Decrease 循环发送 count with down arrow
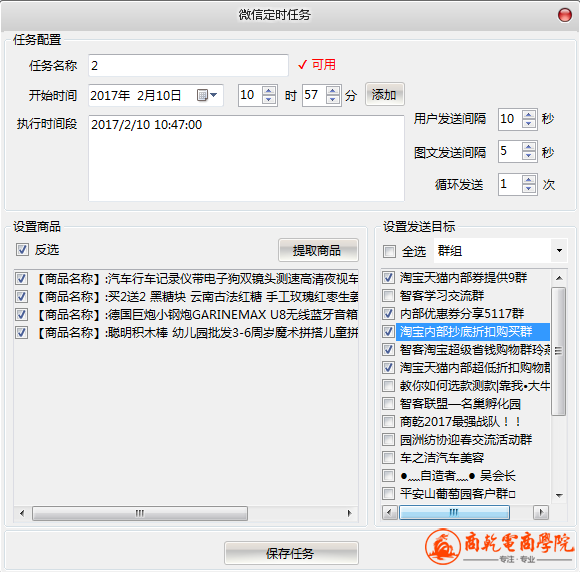 point(529,189)
